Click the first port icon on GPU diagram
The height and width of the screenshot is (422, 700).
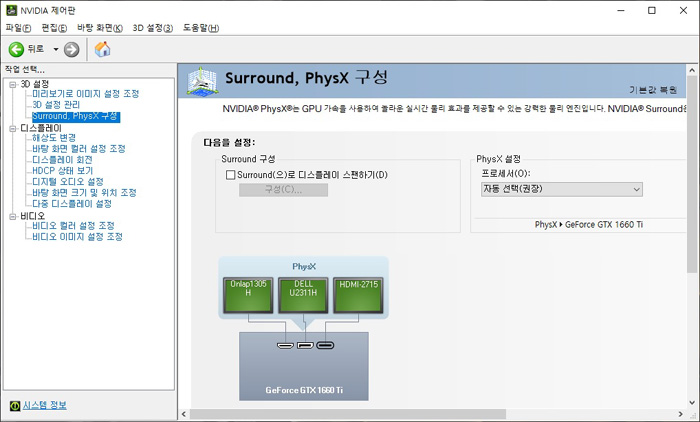(285, 345)
